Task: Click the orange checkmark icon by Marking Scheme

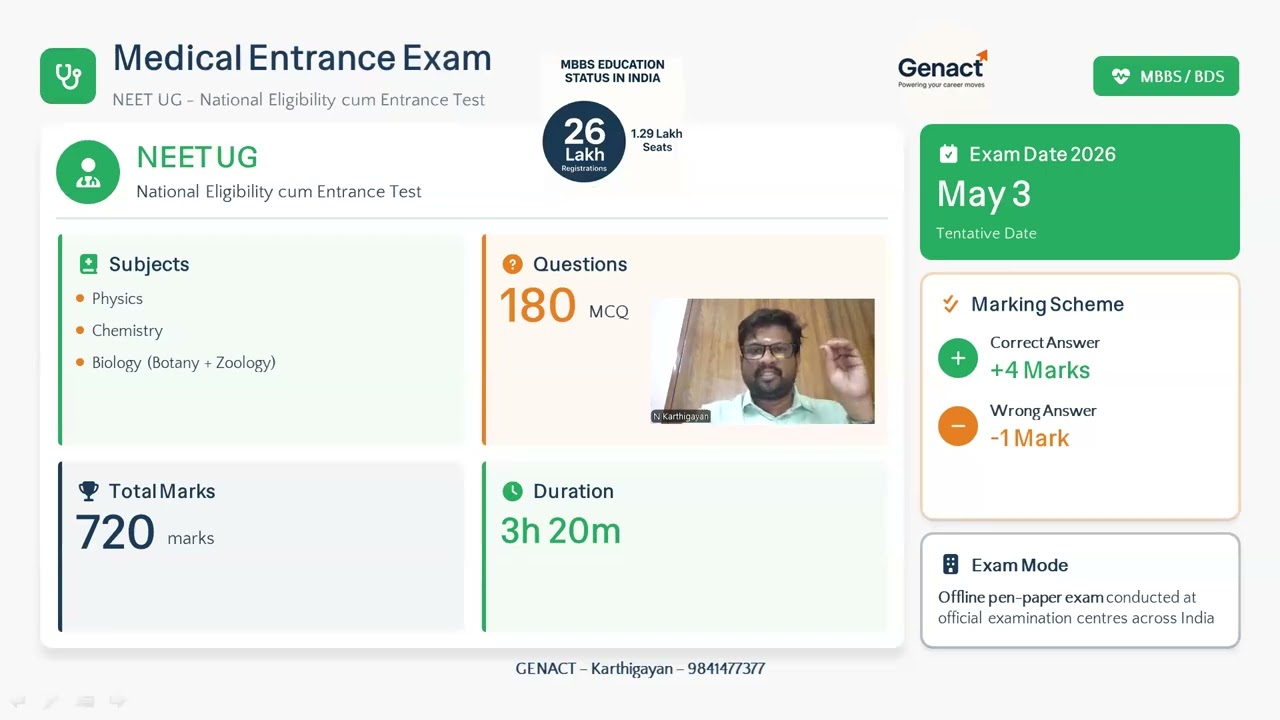Action: [x=950, y=304]
